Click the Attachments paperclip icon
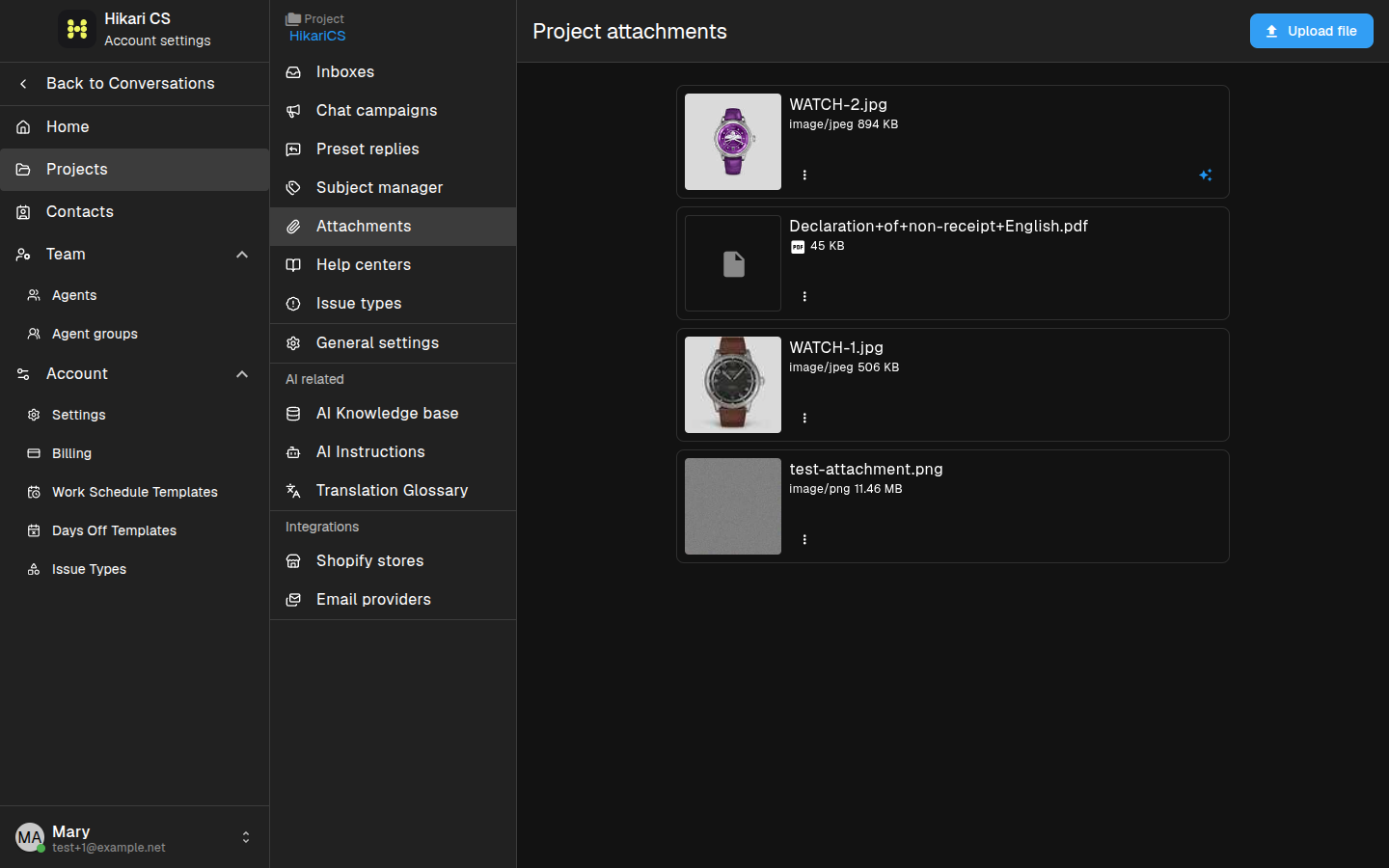Image resolution: width=1389 pixels, height=868 pixels. [293, 227]
